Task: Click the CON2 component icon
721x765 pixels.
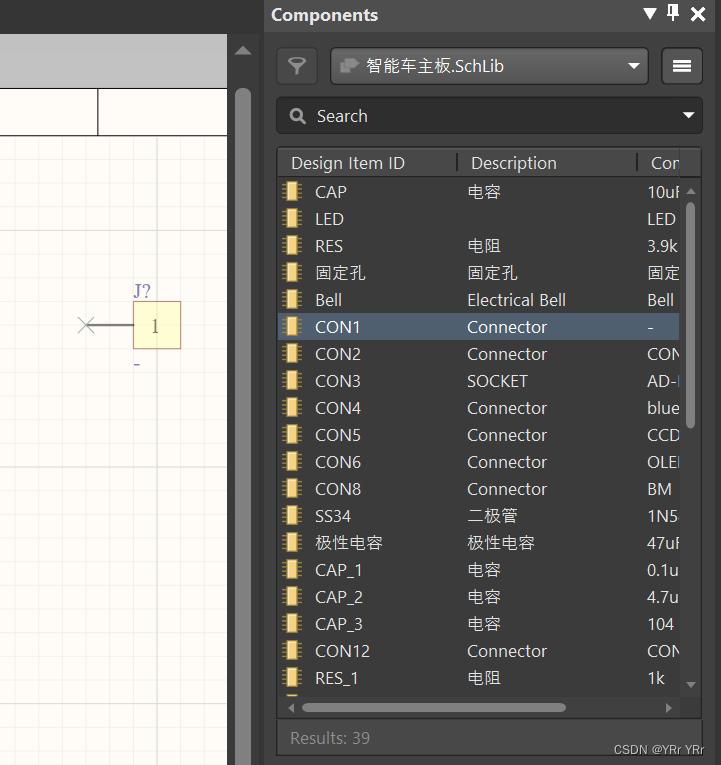Action: pos(292,353)
